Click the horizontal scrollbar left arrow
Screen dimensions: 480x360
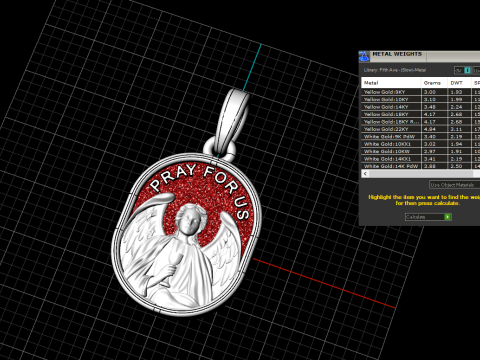click(366, 174)
